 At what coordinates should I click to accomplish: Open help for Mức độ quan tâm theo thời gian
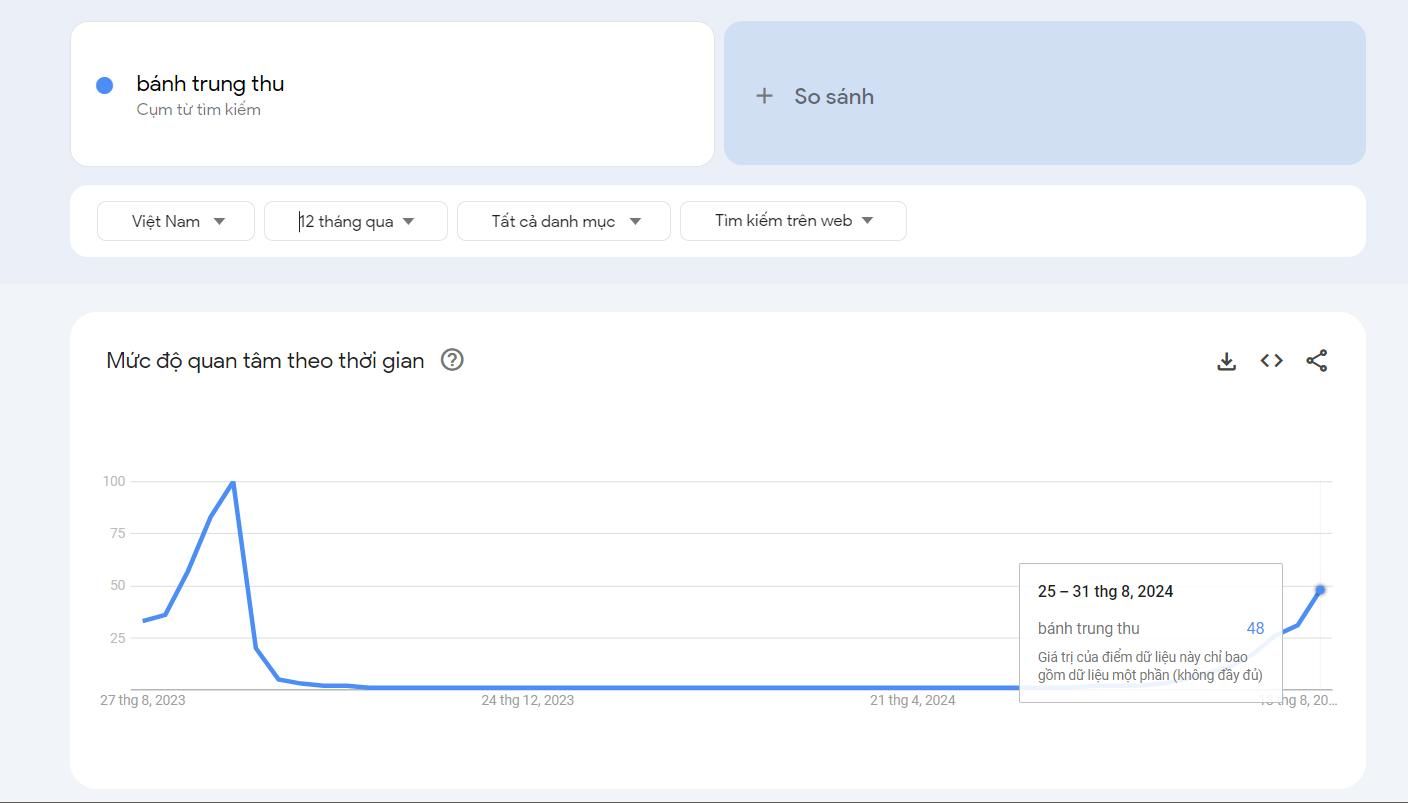point(452,360)
